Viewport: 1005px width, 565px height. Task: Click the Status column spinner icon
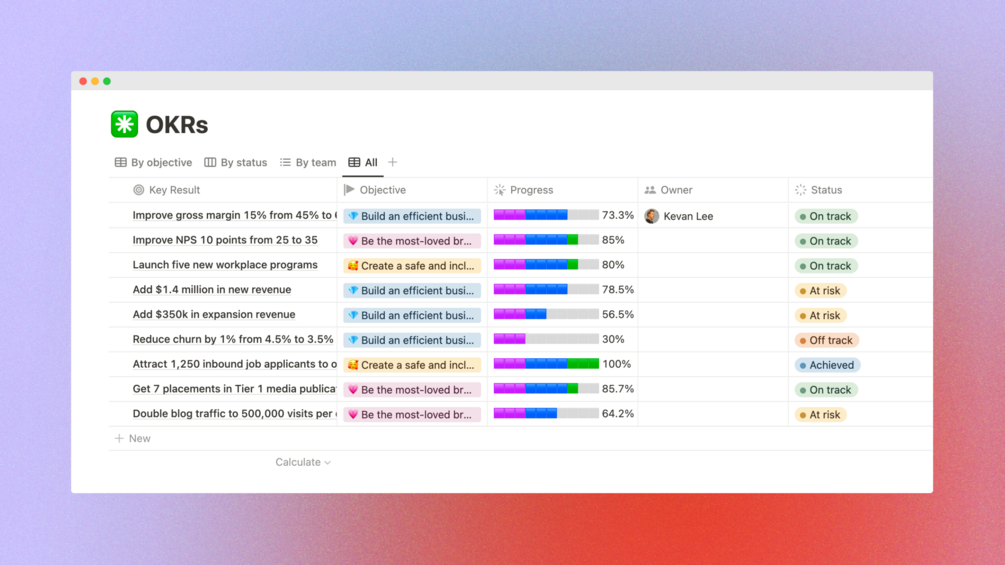801,190
